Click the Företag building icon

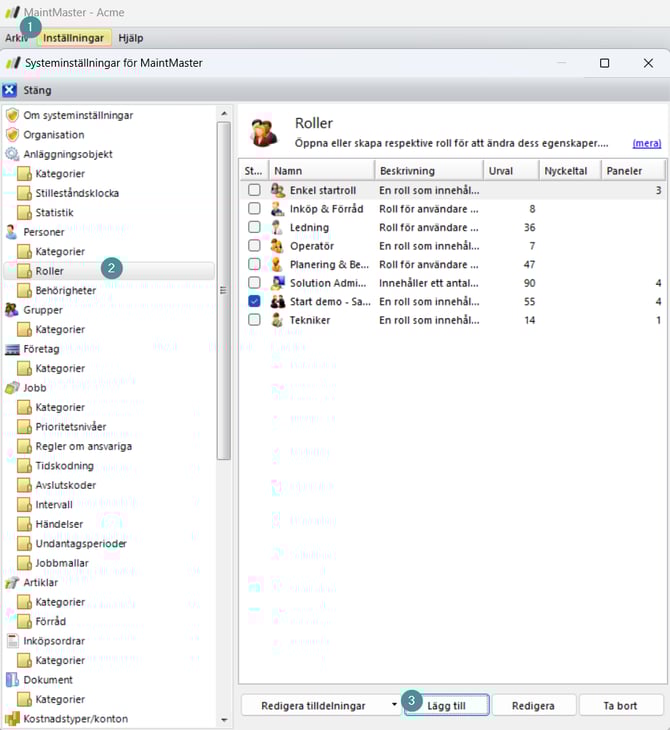(12, 349)
